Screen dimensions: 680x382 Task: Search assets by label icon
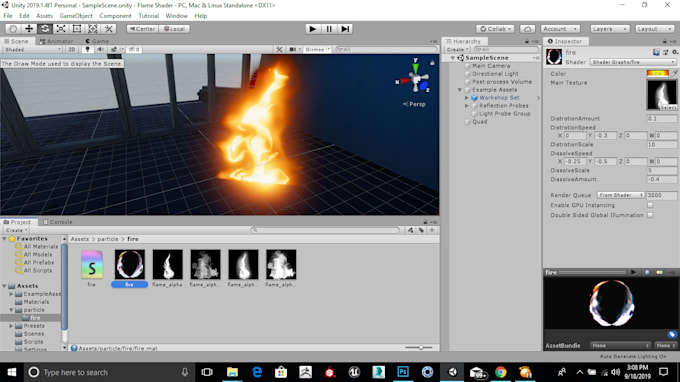pyautogui.click(x=421, y=230)
